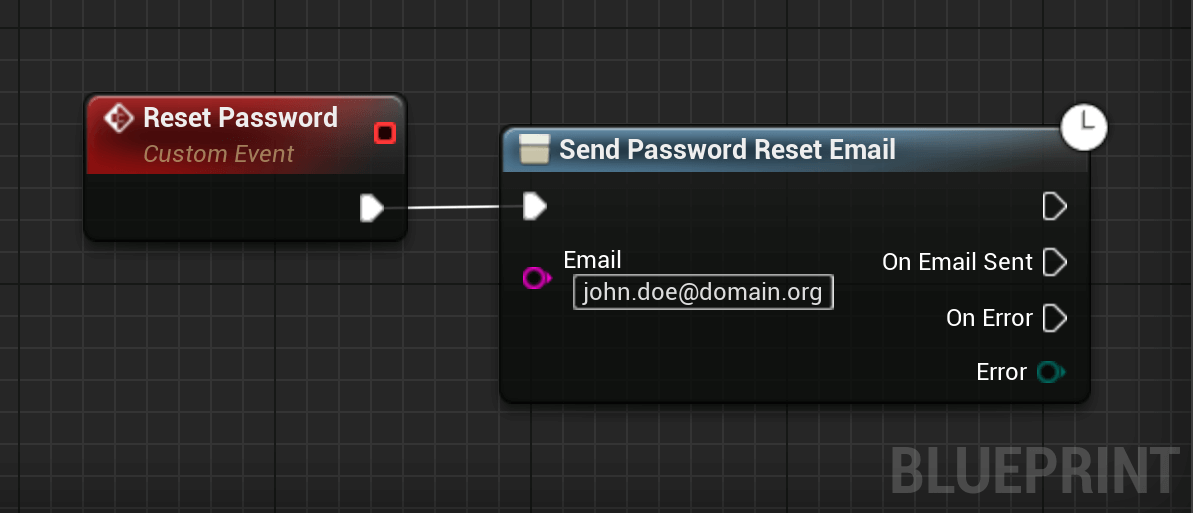Click Reset Password node's output execution pin
This screenshot has width=1193, height=513.
click(x=371, y=208)
